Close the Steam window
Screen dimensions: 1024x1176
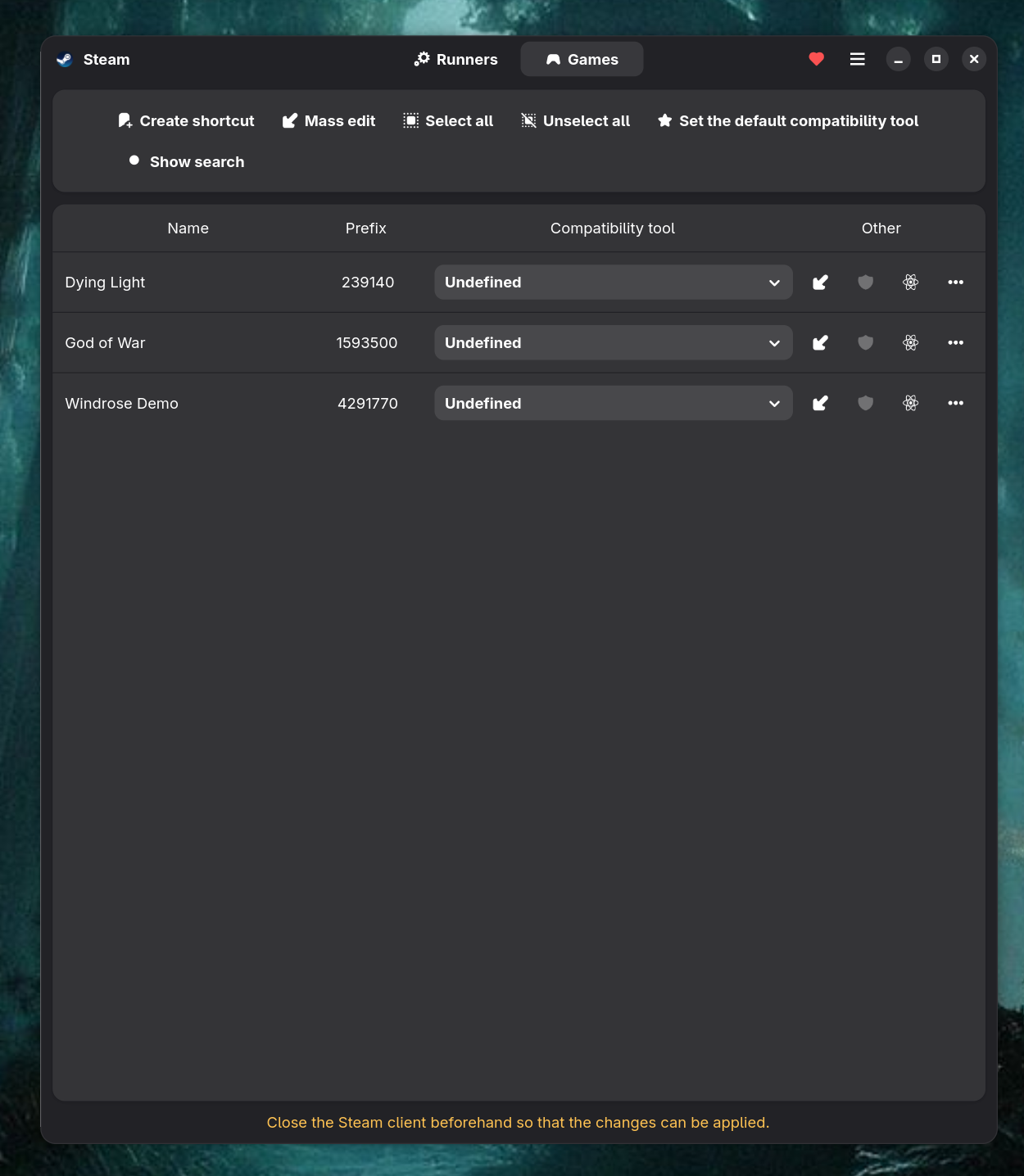pos(974,59)
